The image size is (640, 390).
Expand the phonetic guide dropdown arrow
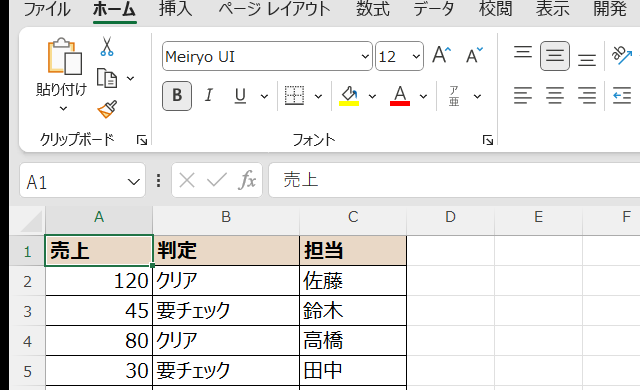click(x=477, y=97)
